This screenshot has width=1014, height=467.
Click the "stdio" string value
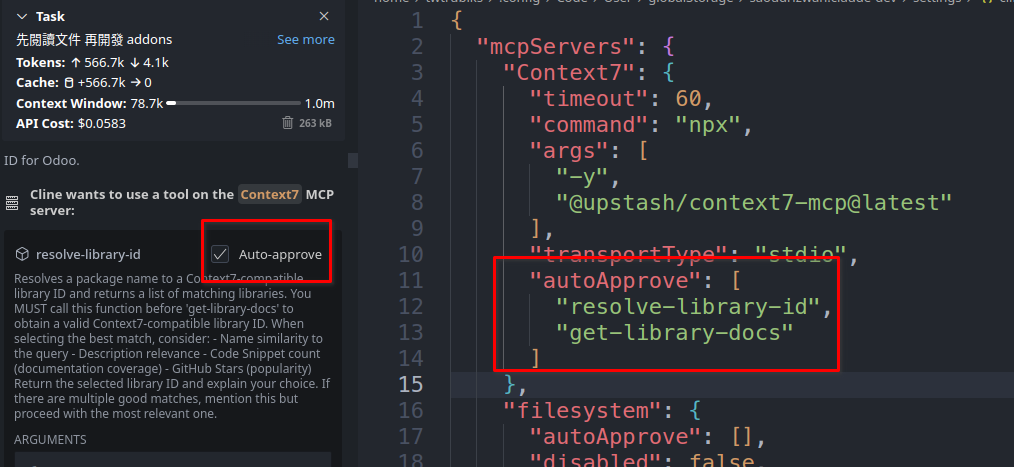click(x=799, y=254)
